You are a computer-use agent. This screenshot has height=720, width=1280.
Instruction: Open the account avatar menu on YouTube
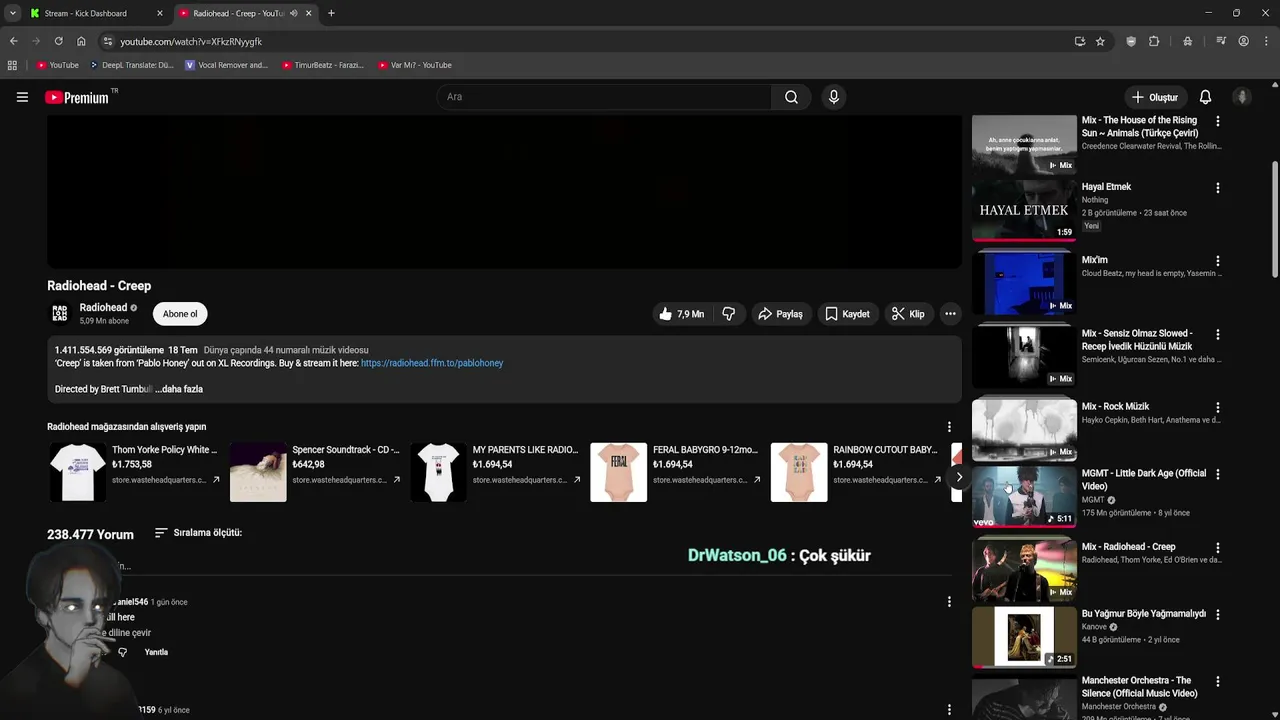(x=1242, y=97)
